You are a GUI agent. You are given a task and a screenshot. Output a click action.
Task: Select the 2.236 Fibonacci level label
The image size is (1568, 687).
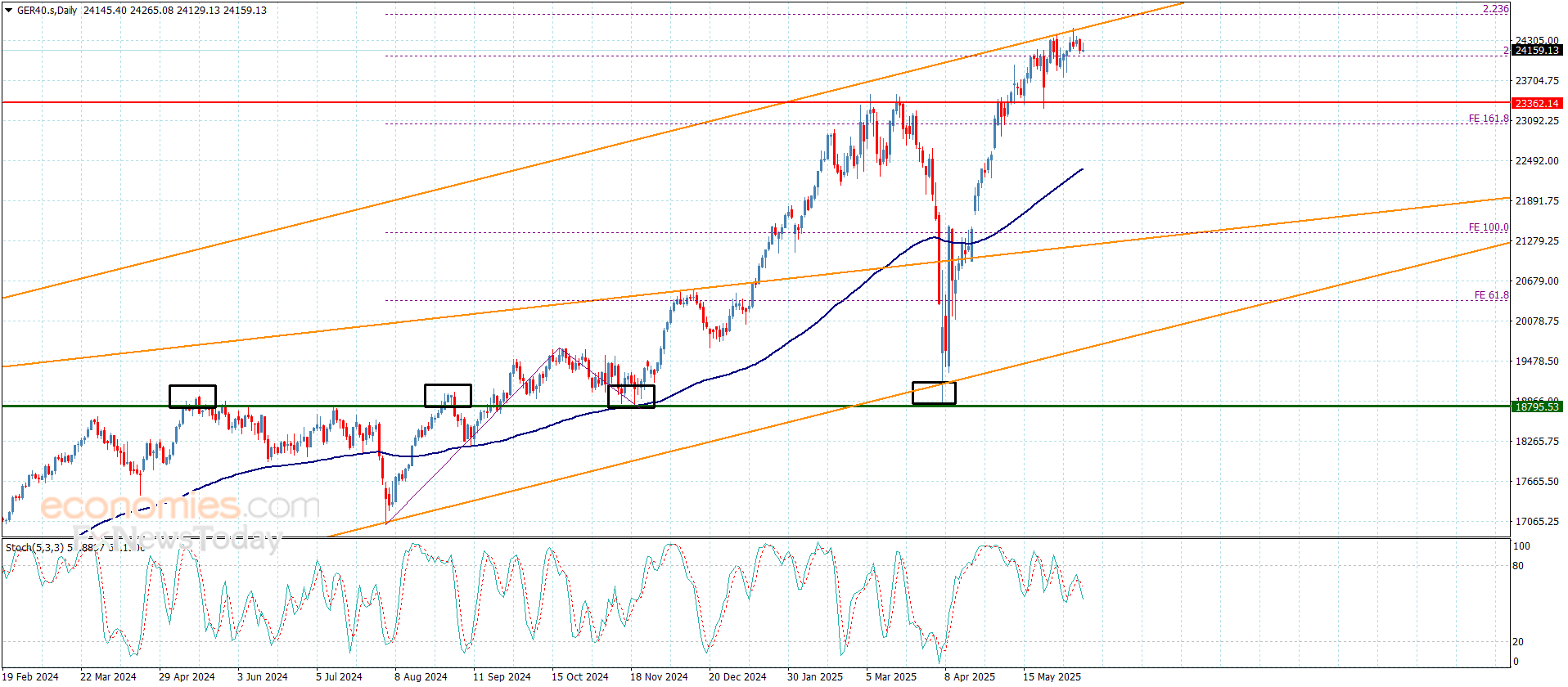(x=1495, y=9)
